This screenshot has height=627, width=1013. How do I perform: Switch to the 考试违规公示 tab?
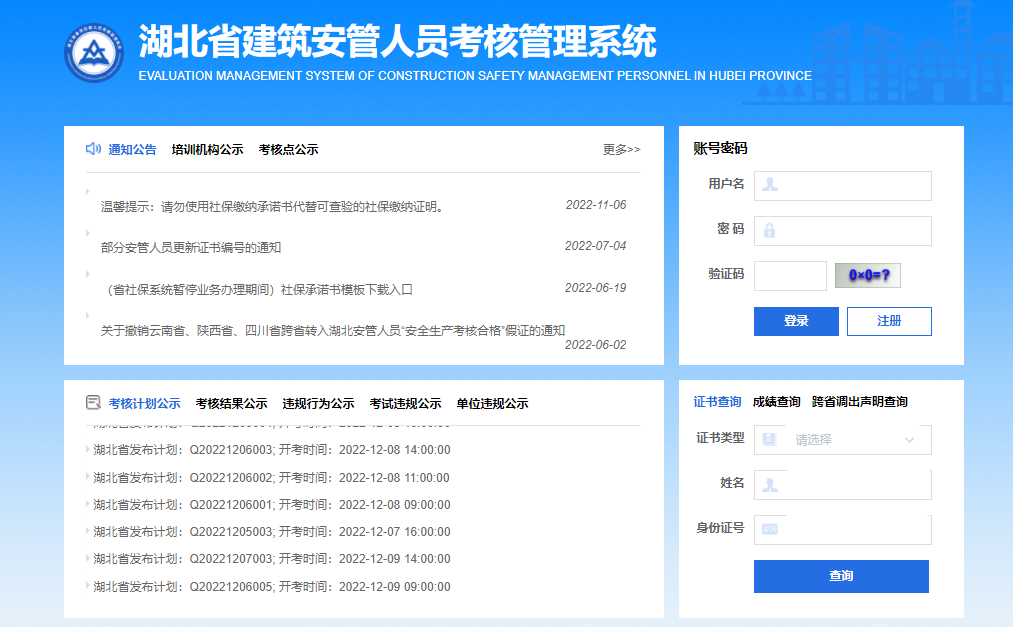point(405,404)
